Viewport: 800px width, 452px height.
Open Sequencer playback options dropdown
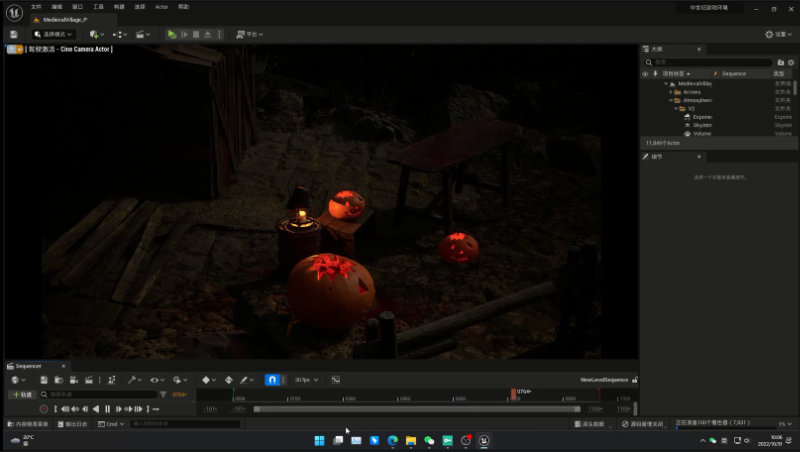click(180, 380)
